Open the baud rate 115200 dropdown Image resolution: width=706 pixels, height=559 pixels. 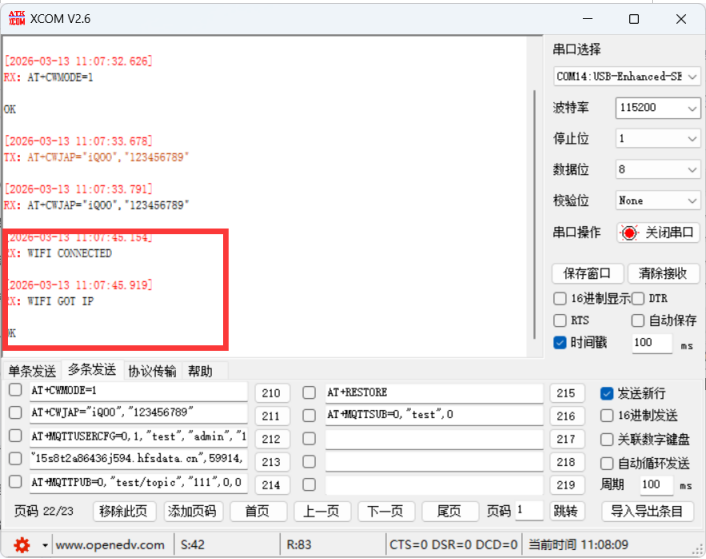[x=658, y=108]
